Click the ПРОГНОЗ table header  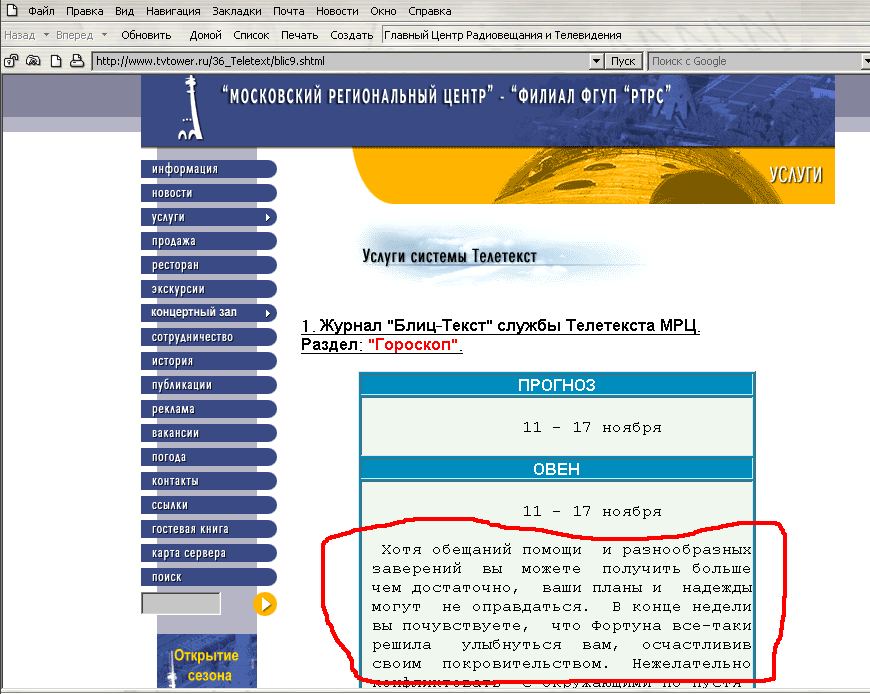pos(557,385)
